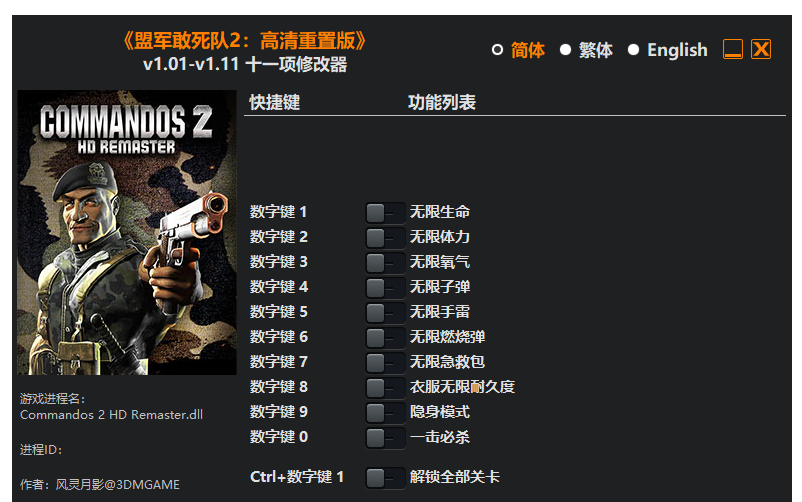Click the 游戏进程名 label
The width and height of the screenshot is (802, 502).
click(x=53, y=399)
